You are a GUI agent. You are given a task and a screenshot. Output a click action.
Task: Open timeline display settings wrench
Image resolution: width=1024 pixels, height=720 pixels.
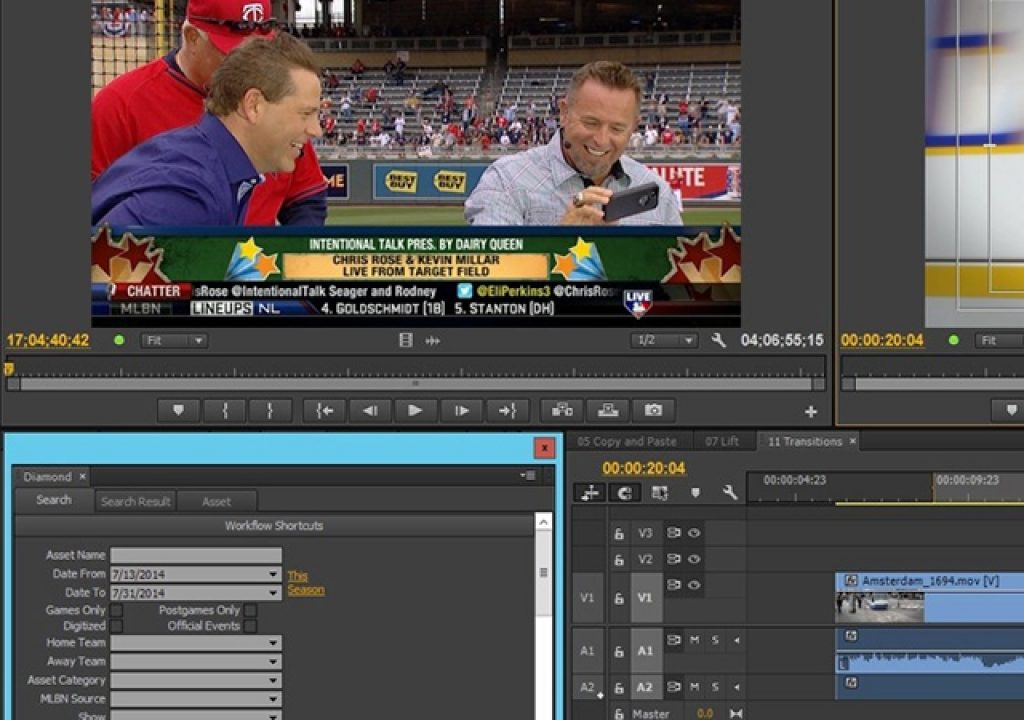(729, 493)
